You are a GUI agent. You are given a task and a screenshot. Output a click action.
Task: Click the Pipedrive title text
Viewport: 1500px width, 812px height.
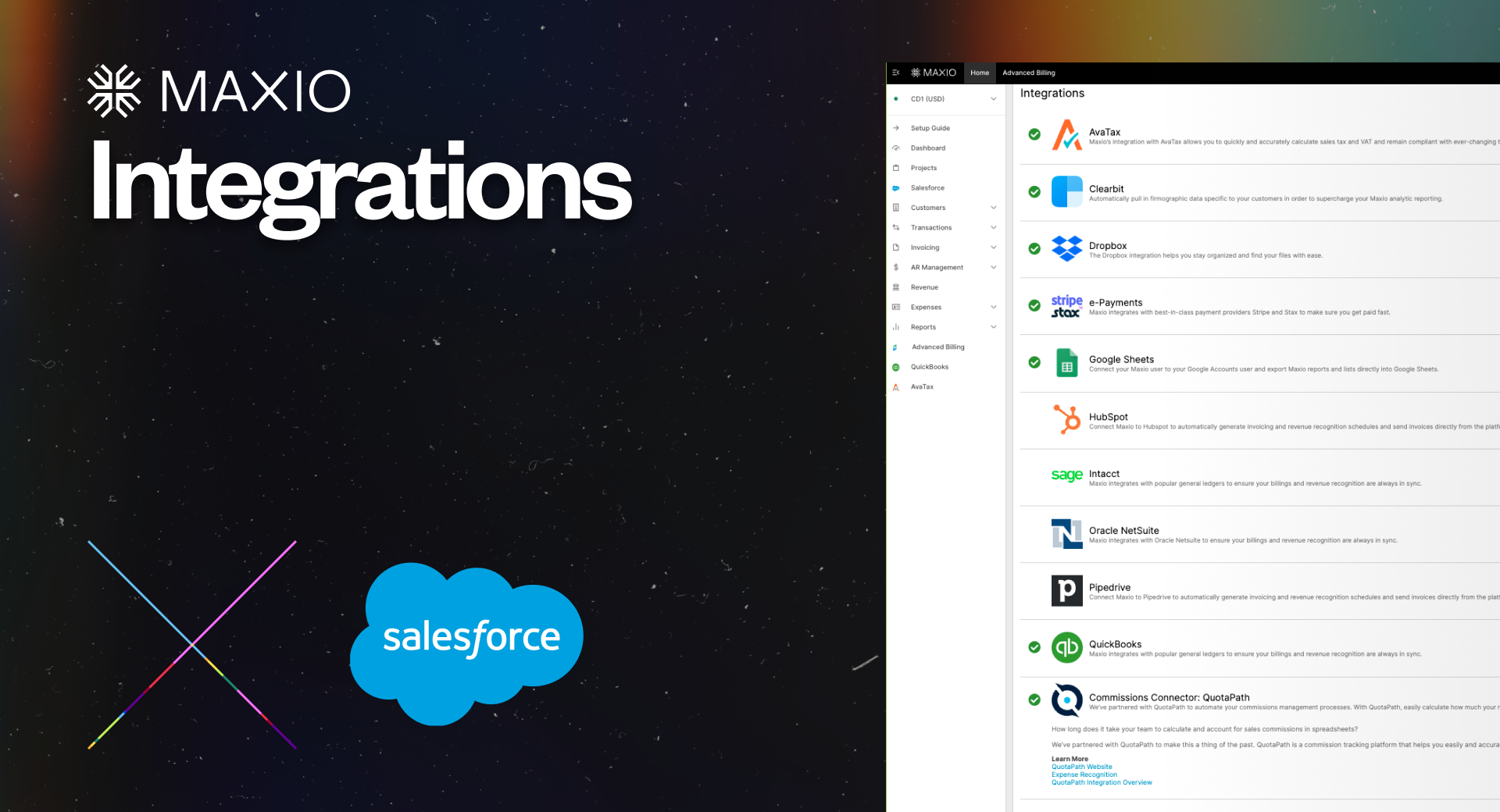pyautogui.click(x=1109, y=587)
